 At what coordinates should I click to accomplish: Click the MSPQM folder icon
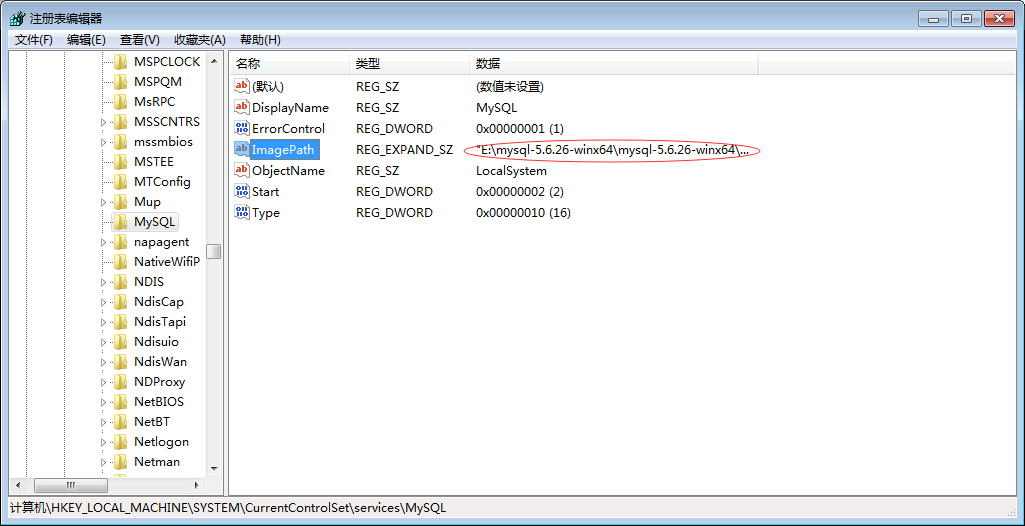120,82
